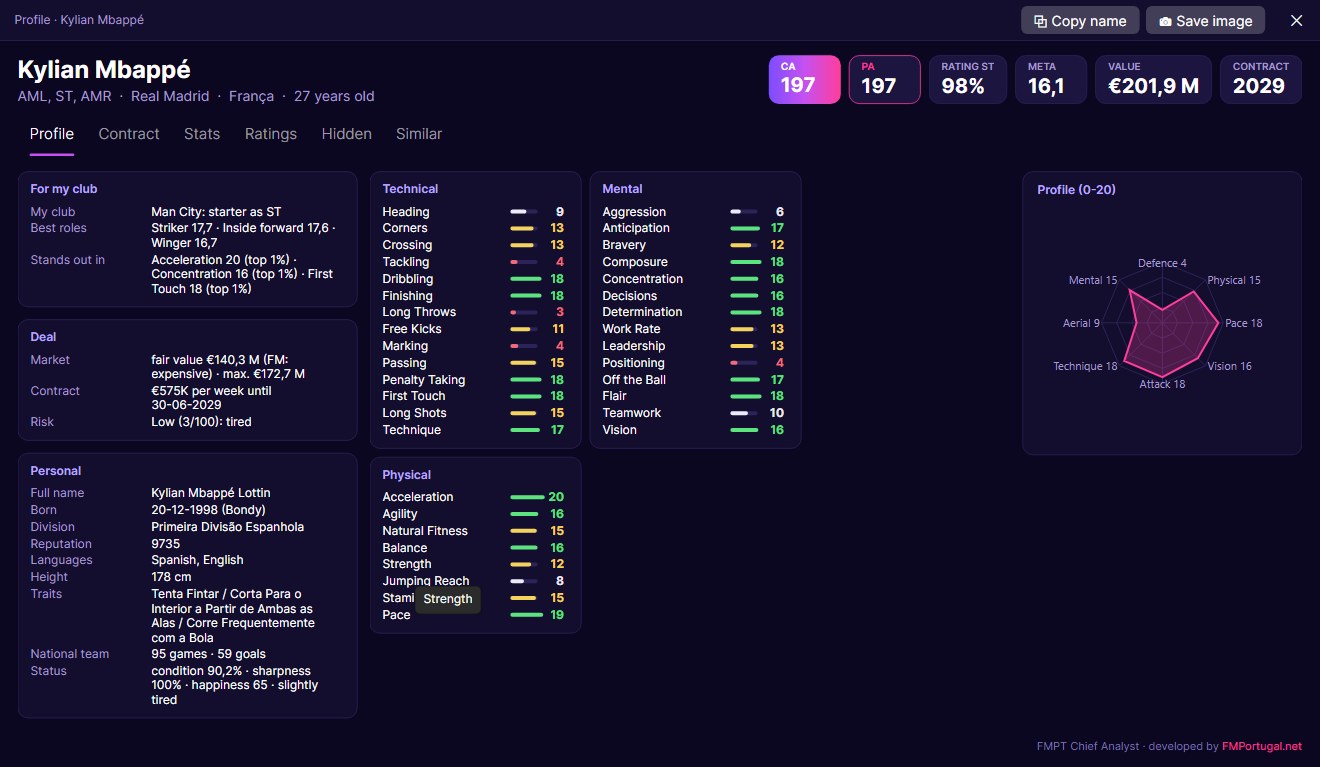1320x767 pixels.
Task: Click the Heading attribute row label
Action: (x=406, y=212)
